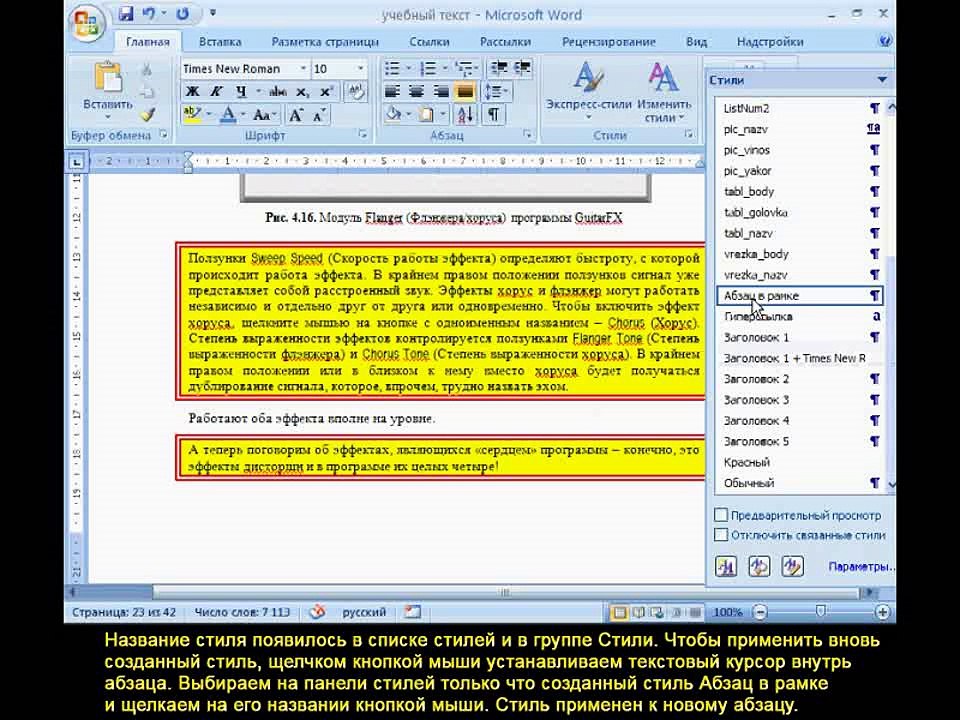This screenshot has height=720, width=960.
Task: Enable Предварительный просмотр checkbox
Action: coord(721,515)
